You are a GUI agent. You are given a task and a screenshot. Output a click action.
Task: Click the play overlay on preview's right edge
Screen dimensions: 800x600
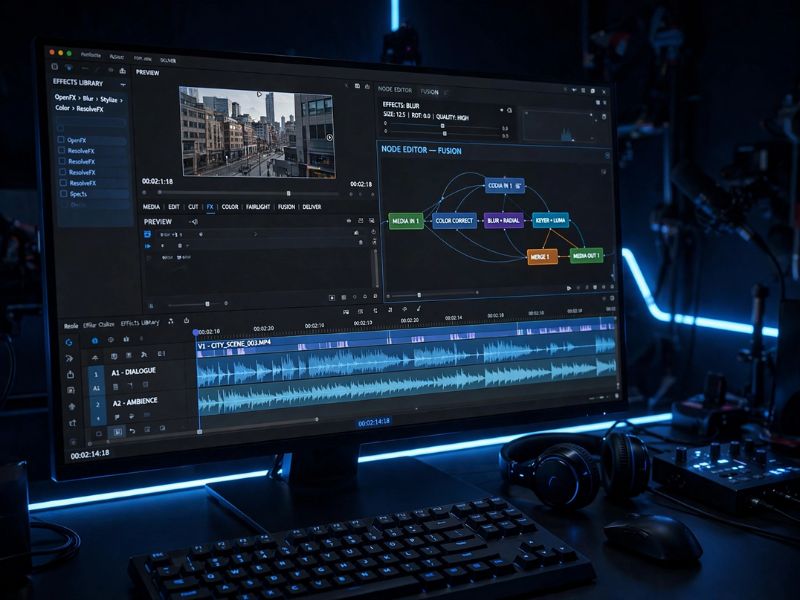click(x=330, y=138)
